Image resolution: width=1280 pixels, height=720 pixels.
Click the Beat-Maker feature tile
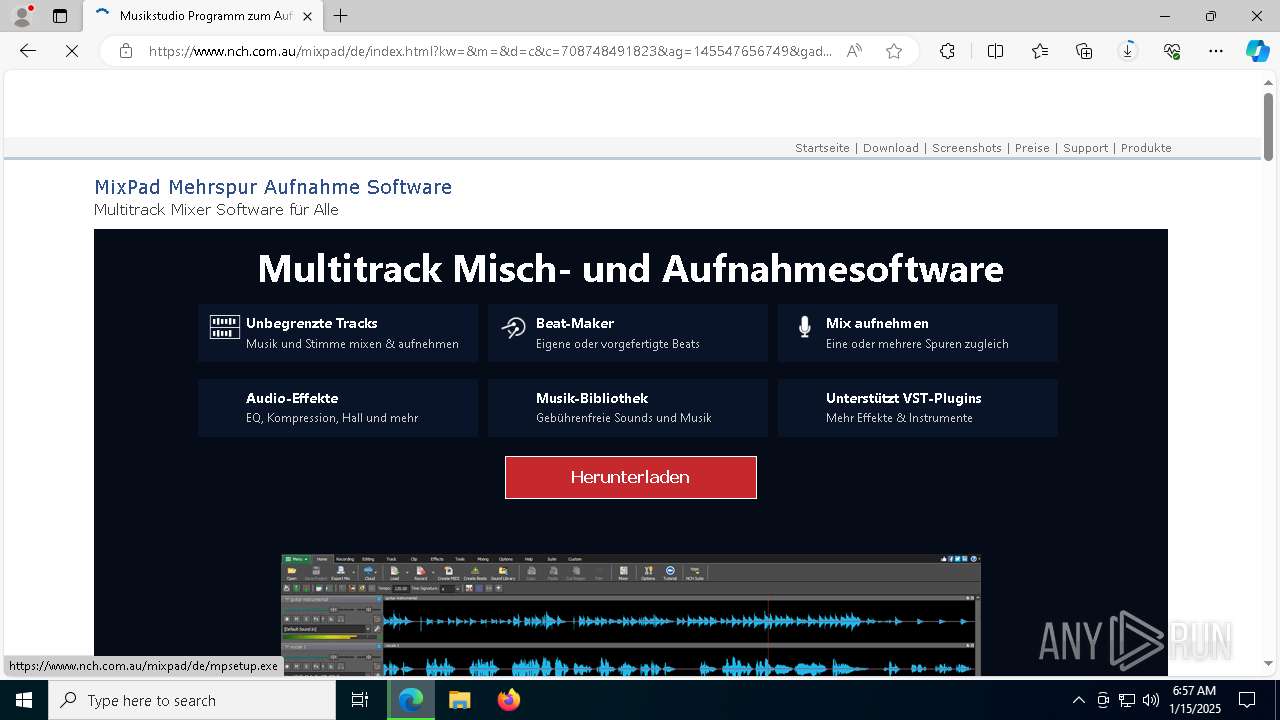(628, 333)
